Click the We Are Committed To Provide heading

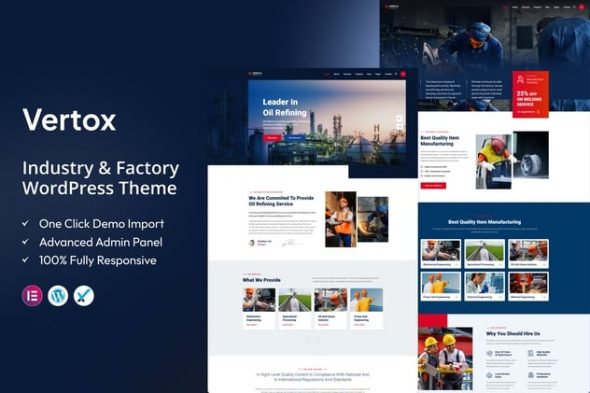[281, 201]
